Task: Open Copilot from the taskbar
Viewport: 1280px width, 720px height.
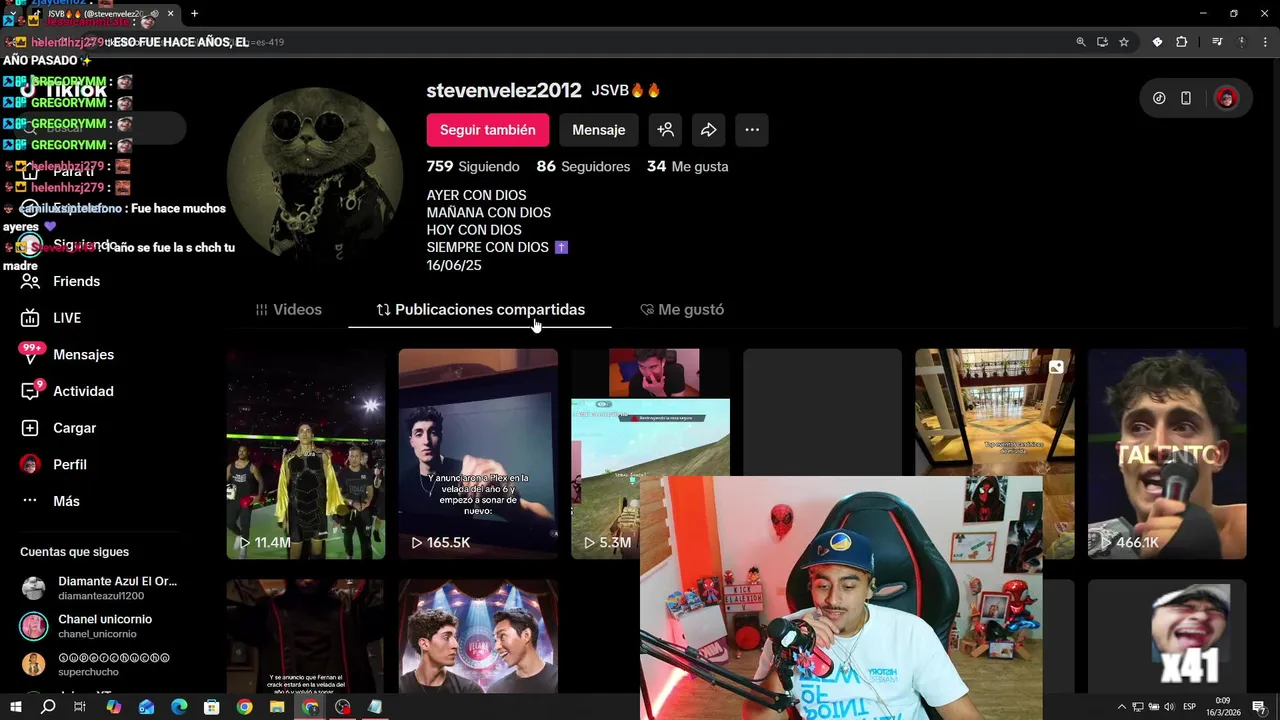Action: coord(113,707)
